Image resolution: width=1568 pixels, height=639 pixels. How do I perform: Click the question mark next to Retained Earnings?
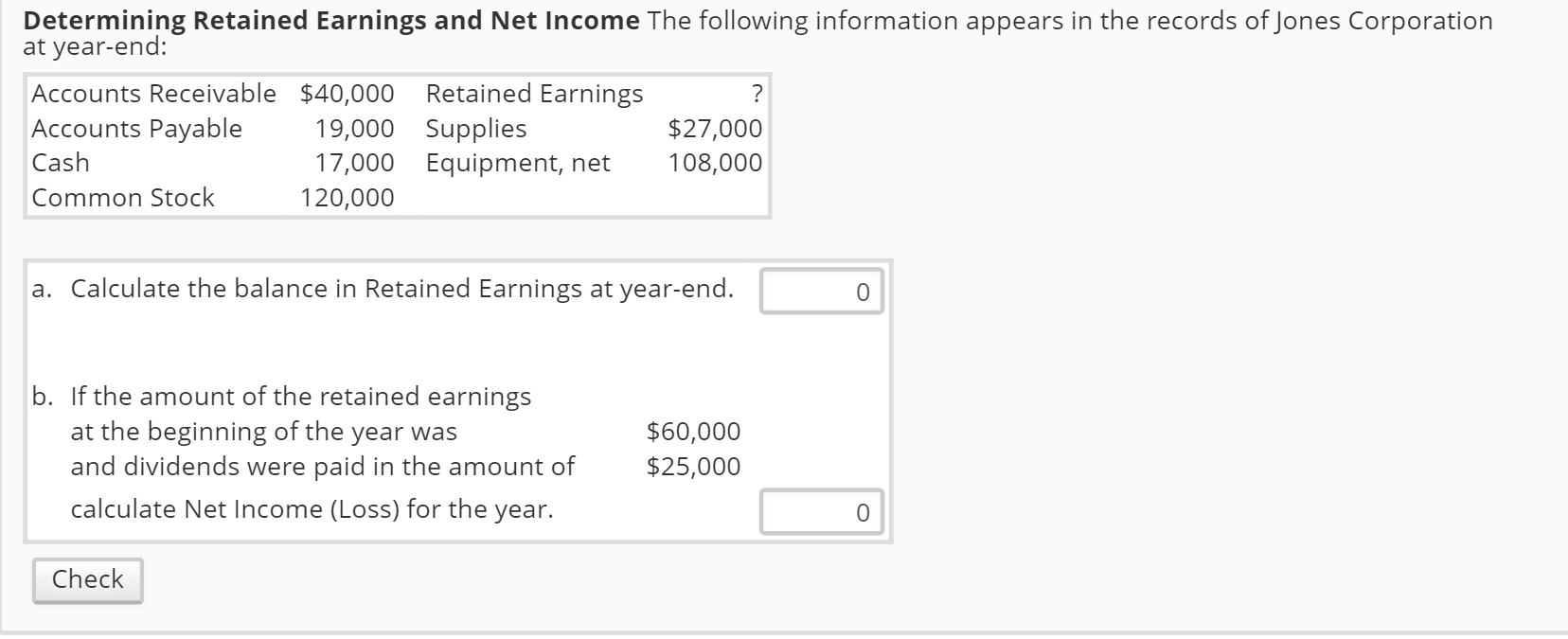[x=756, y=93]
